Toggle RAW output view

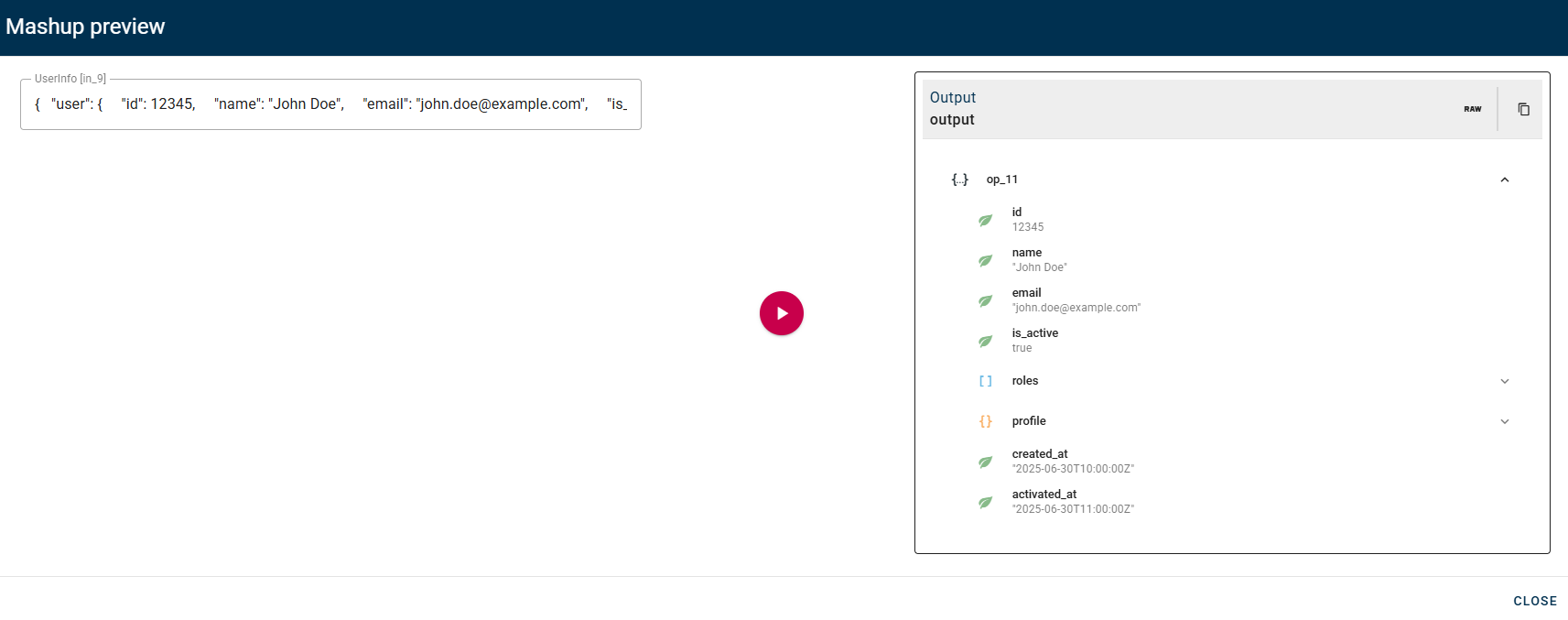click(1472, 109)
